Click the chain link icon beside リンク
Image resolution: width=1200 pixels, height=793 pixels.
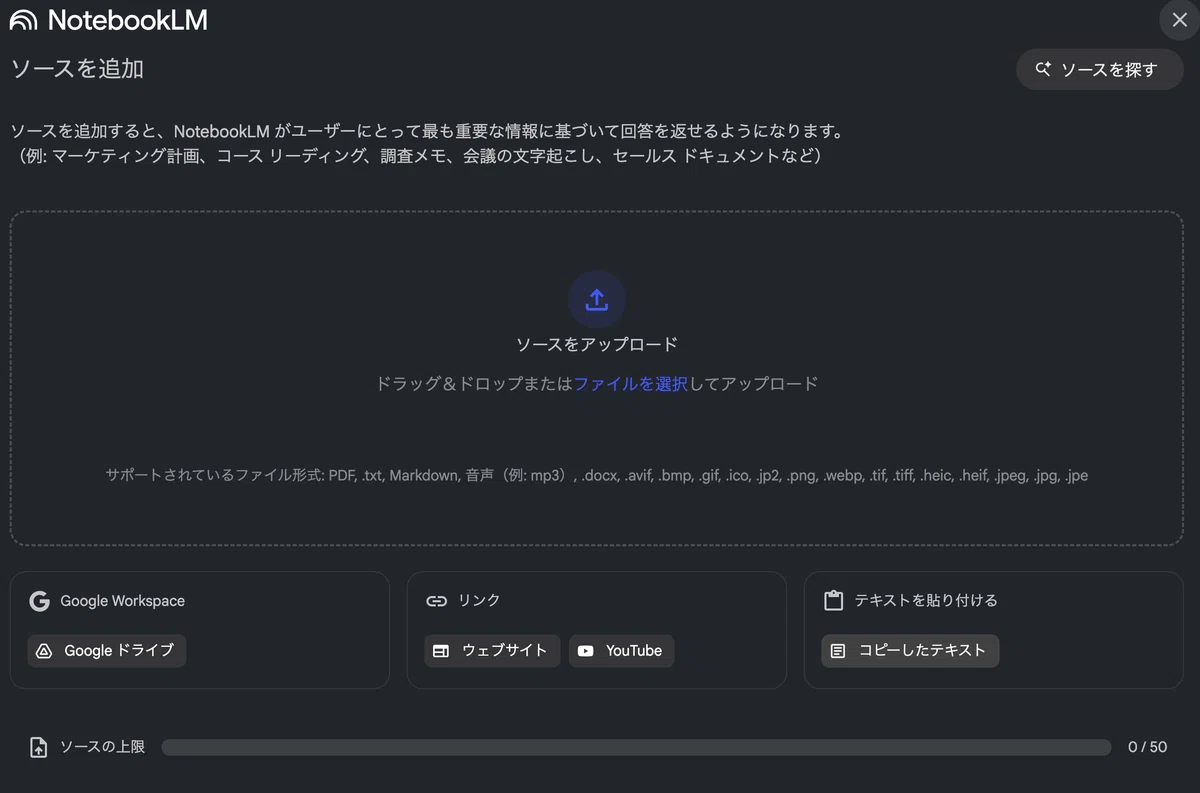point(436,601)
